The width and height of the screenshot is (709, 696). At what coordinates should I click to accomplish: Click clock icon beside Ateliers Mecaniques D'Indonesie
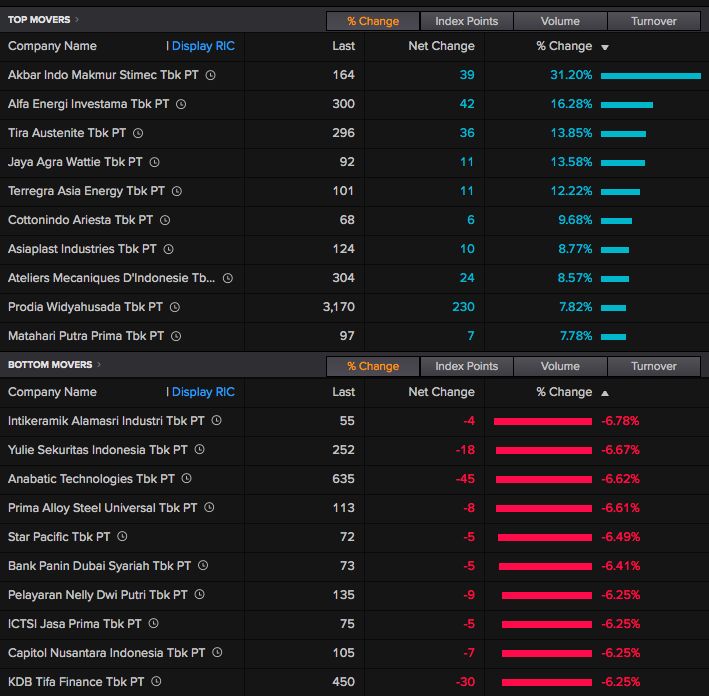[x=228, y=279]
